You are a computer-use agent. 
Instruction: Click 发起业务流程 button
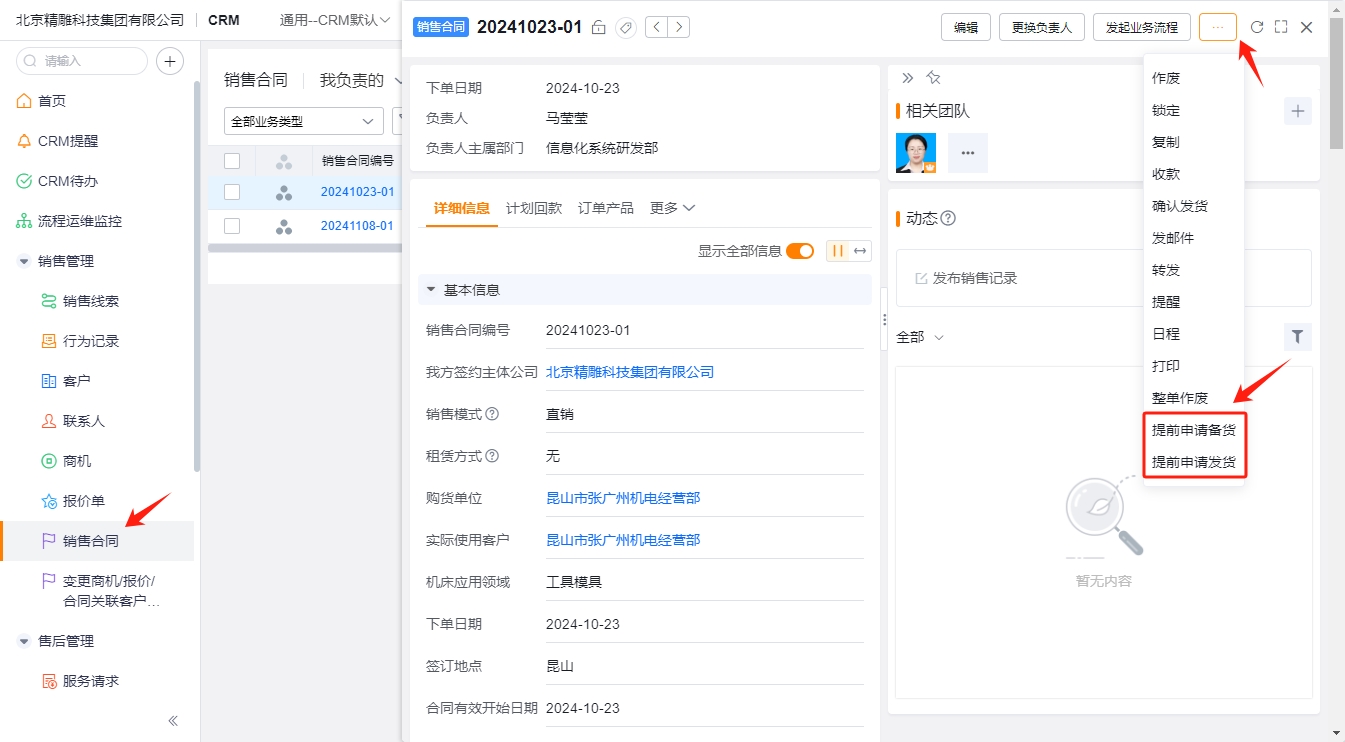click(1142, 27)
